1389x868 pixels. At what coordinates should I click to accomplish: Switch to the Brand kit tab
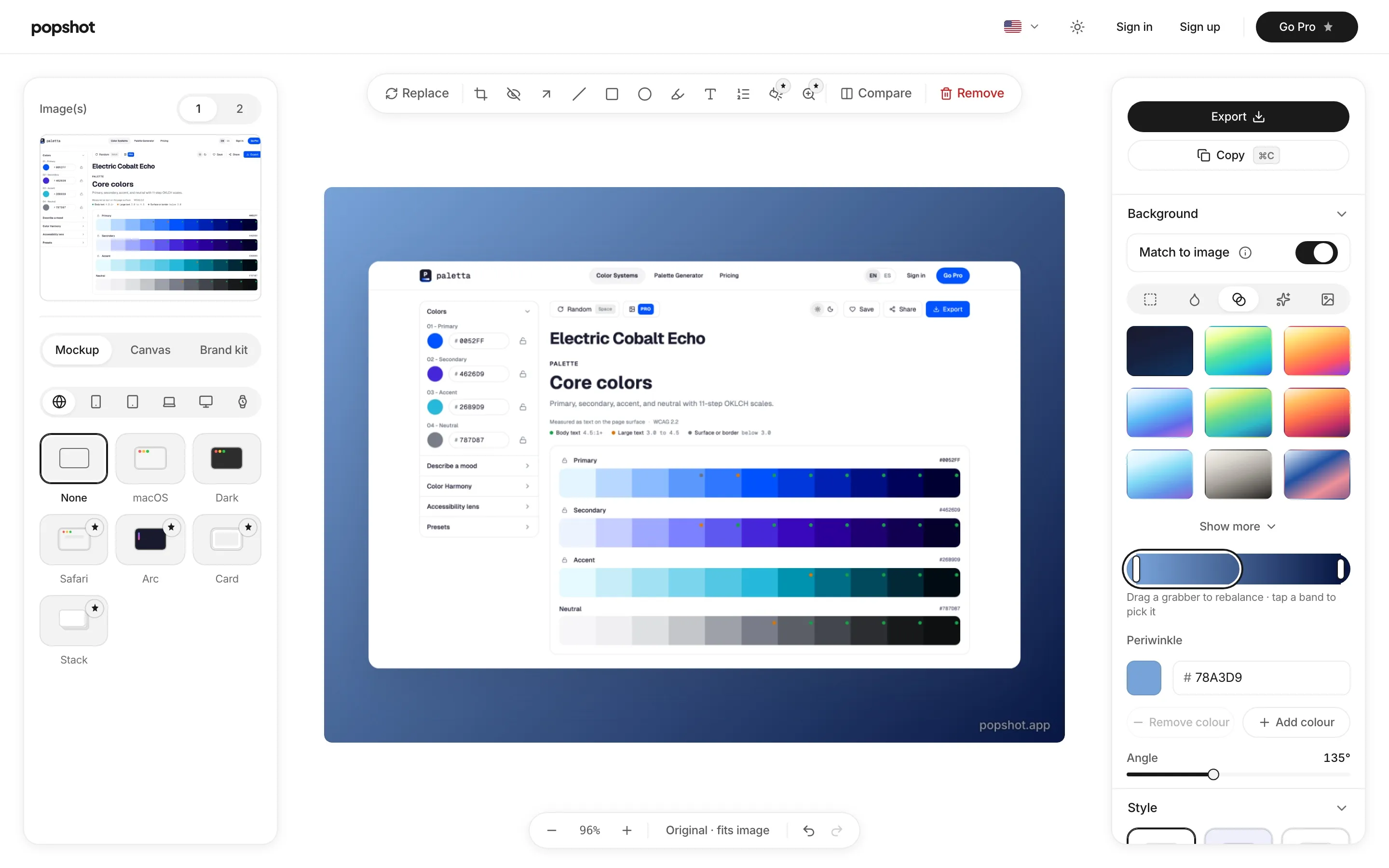pyautogui.click(x=223, y=350)
